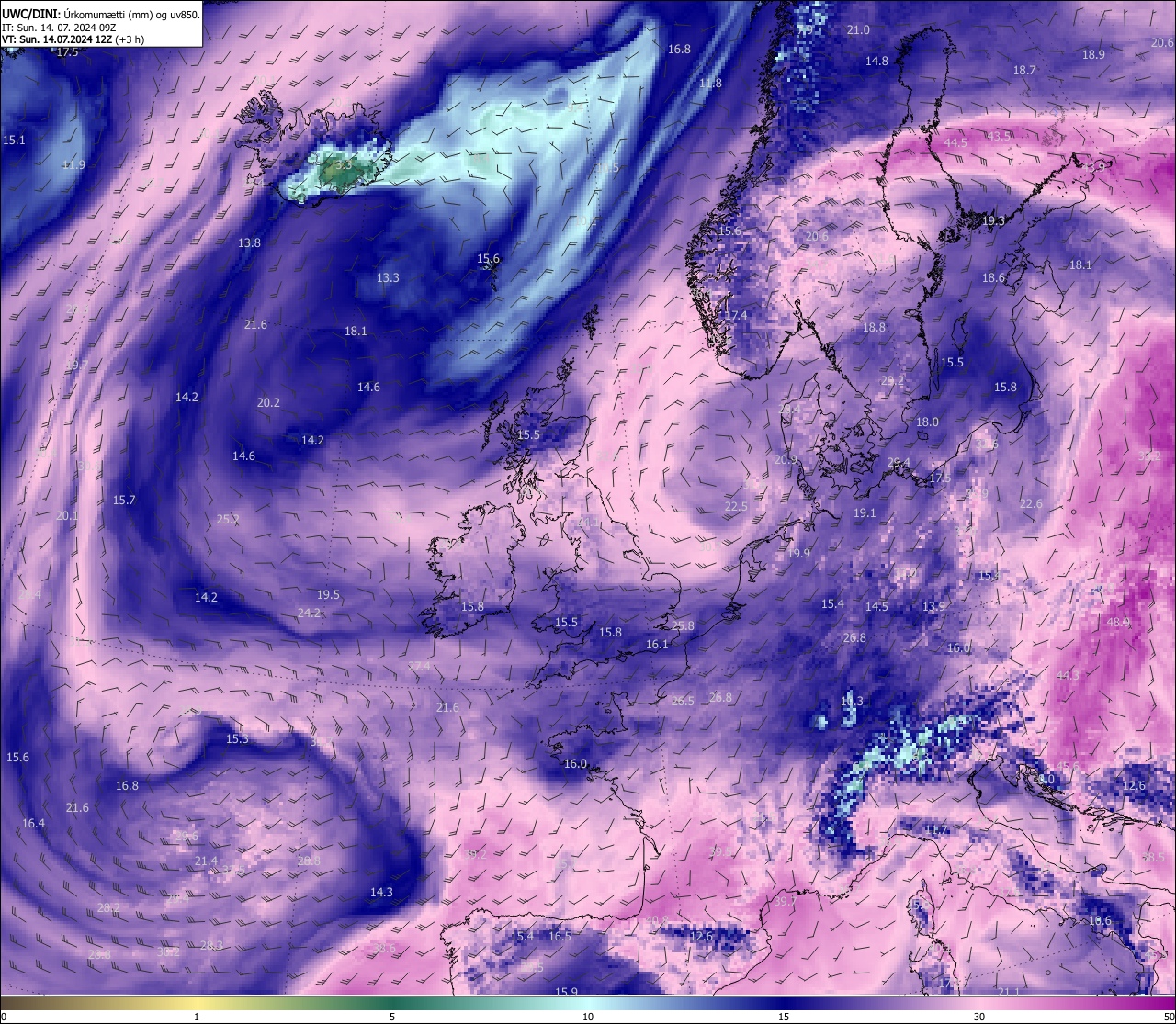Image resolution: width=1176 pixels, height=1024 pixels.
Task: Click the 15.3 value southwest of Ireland
Action: coord(237,739)
